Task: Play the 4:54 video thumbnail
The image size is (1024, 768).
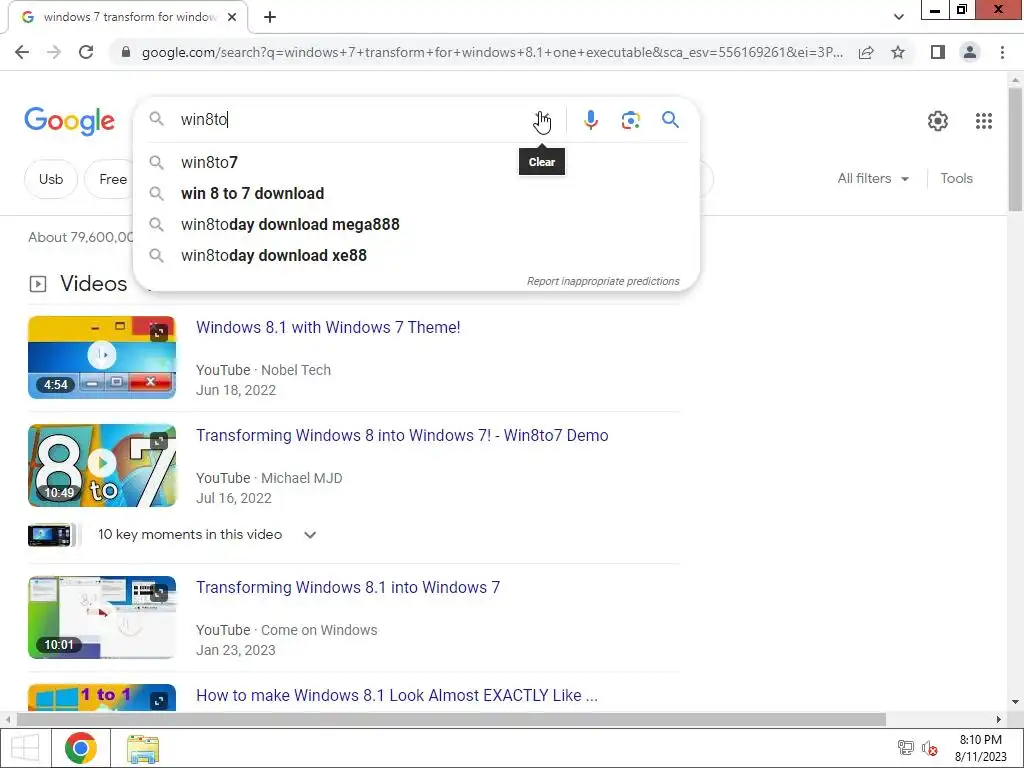Action: [102, 357]
